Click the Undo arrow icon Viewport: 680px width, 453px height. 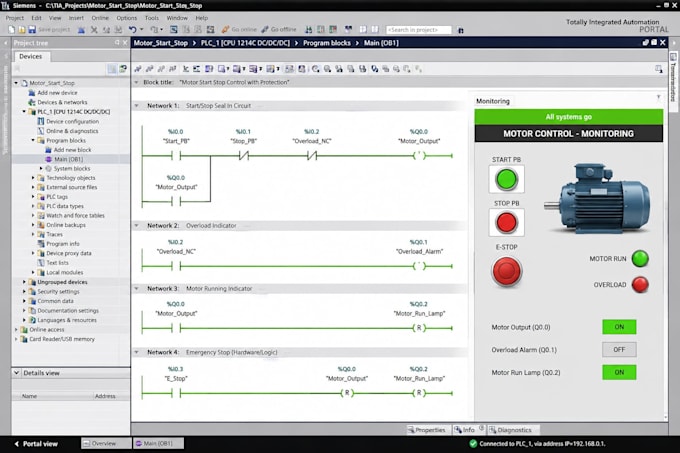[132, 29]
